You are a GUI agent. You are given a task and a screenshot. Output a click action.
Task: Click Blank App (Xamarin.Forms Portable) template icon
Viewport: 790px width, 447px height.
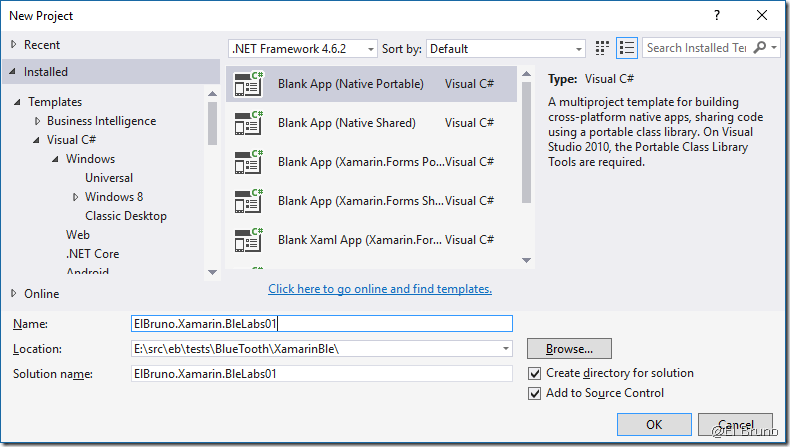[248, 162]
